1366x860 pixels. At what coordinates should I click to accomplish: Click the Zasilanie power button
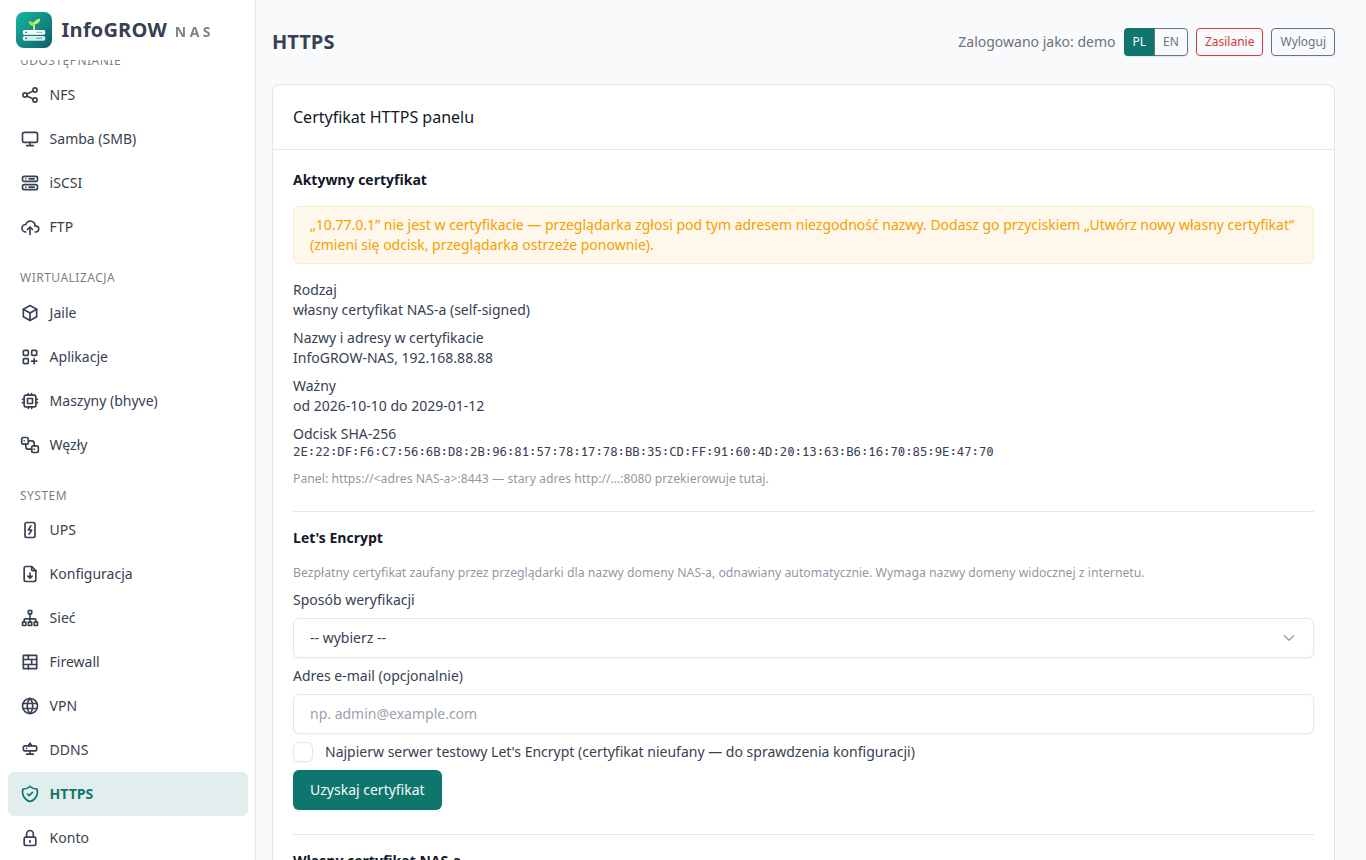(x=1229, y=42)
